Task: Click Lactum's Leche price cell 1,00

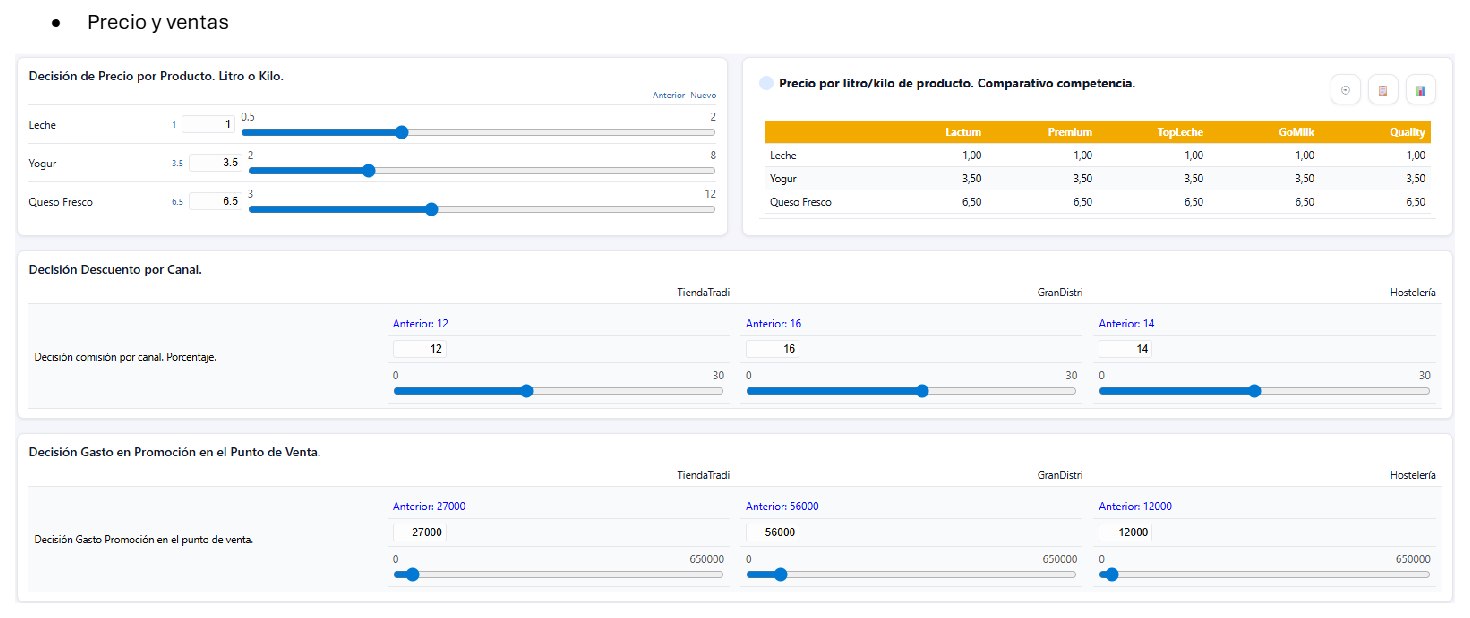Action: (971, 155)
